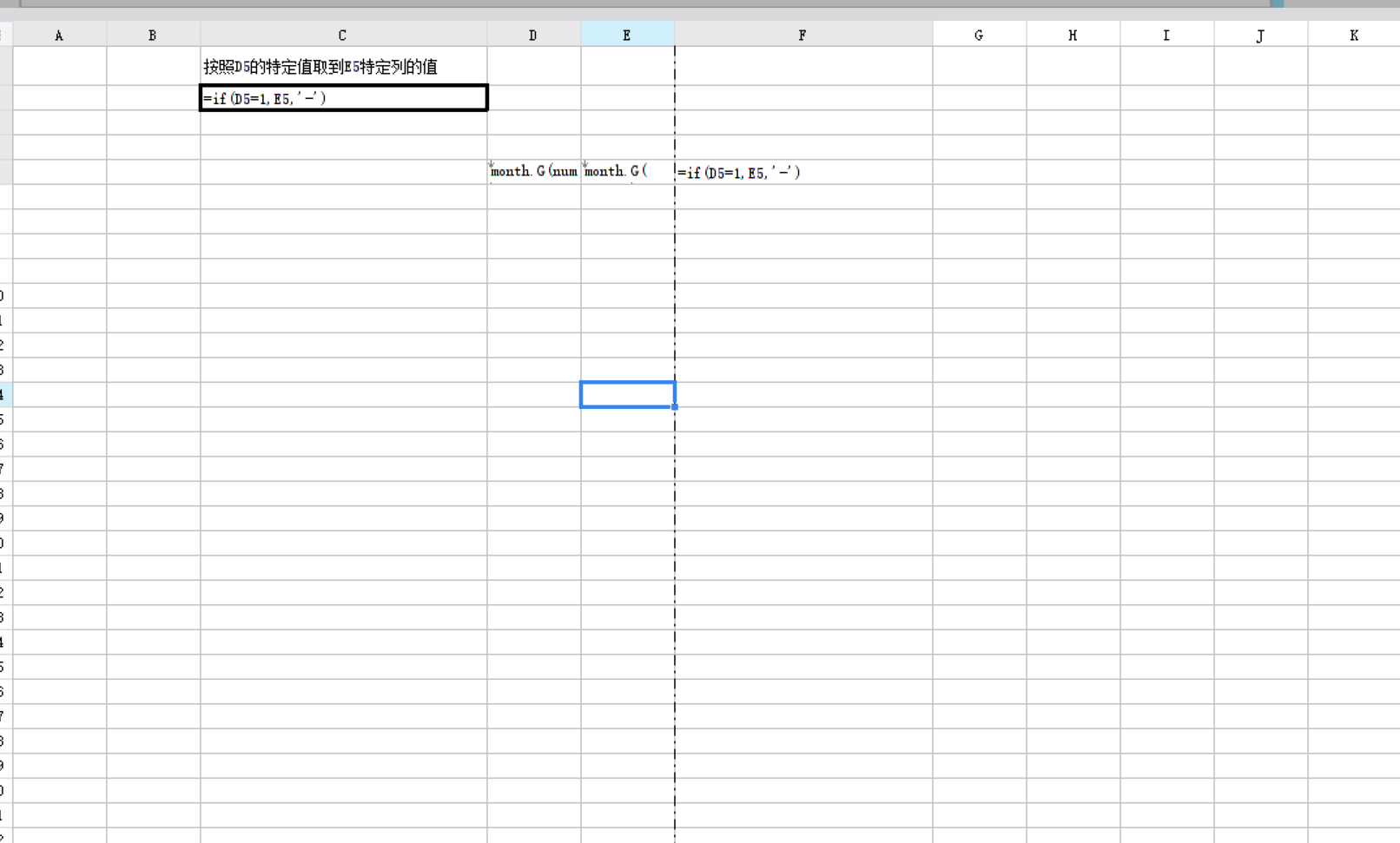Select column H header
This screenshot has height=843, width=1400.
[x=1073, y=35]
